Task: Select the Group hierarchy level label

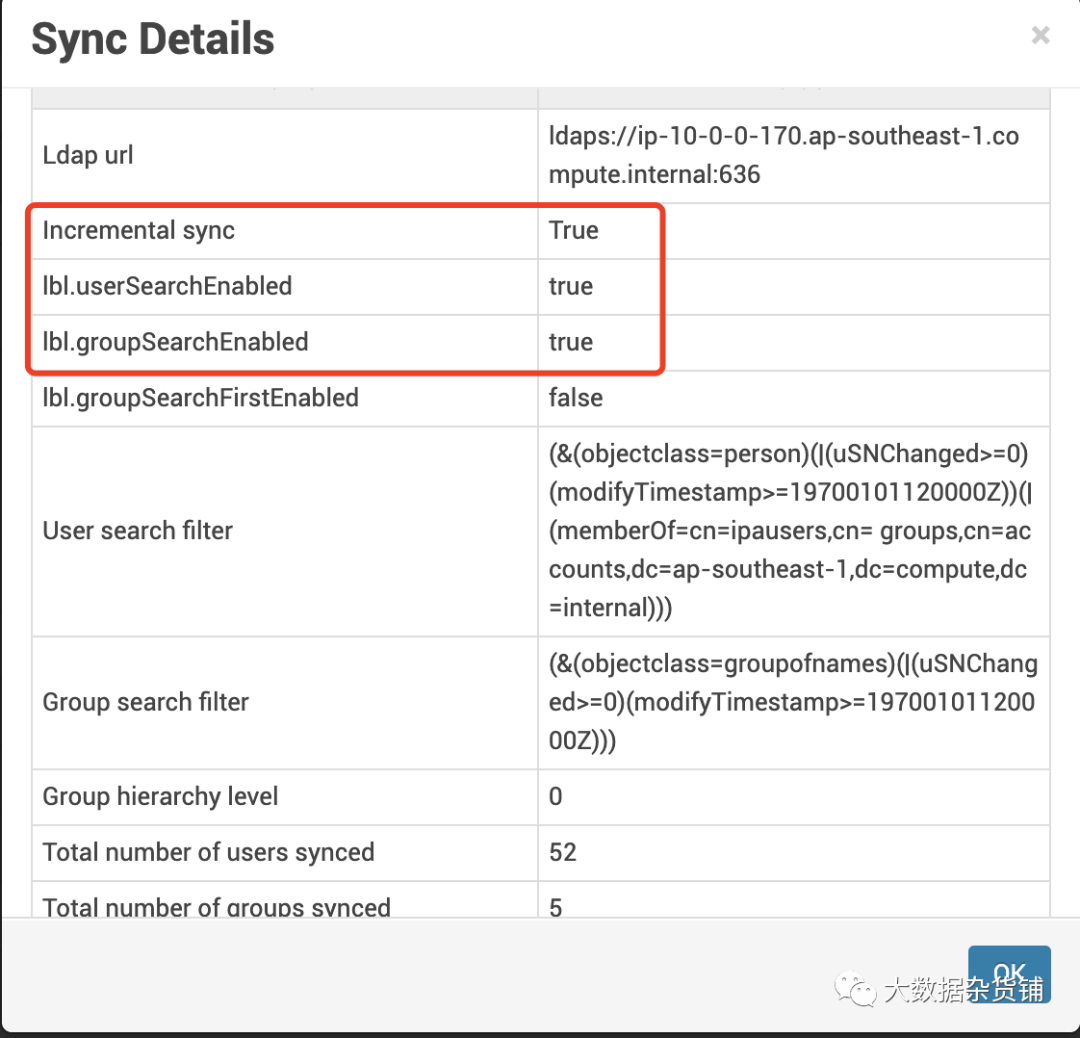Action: 160,797
